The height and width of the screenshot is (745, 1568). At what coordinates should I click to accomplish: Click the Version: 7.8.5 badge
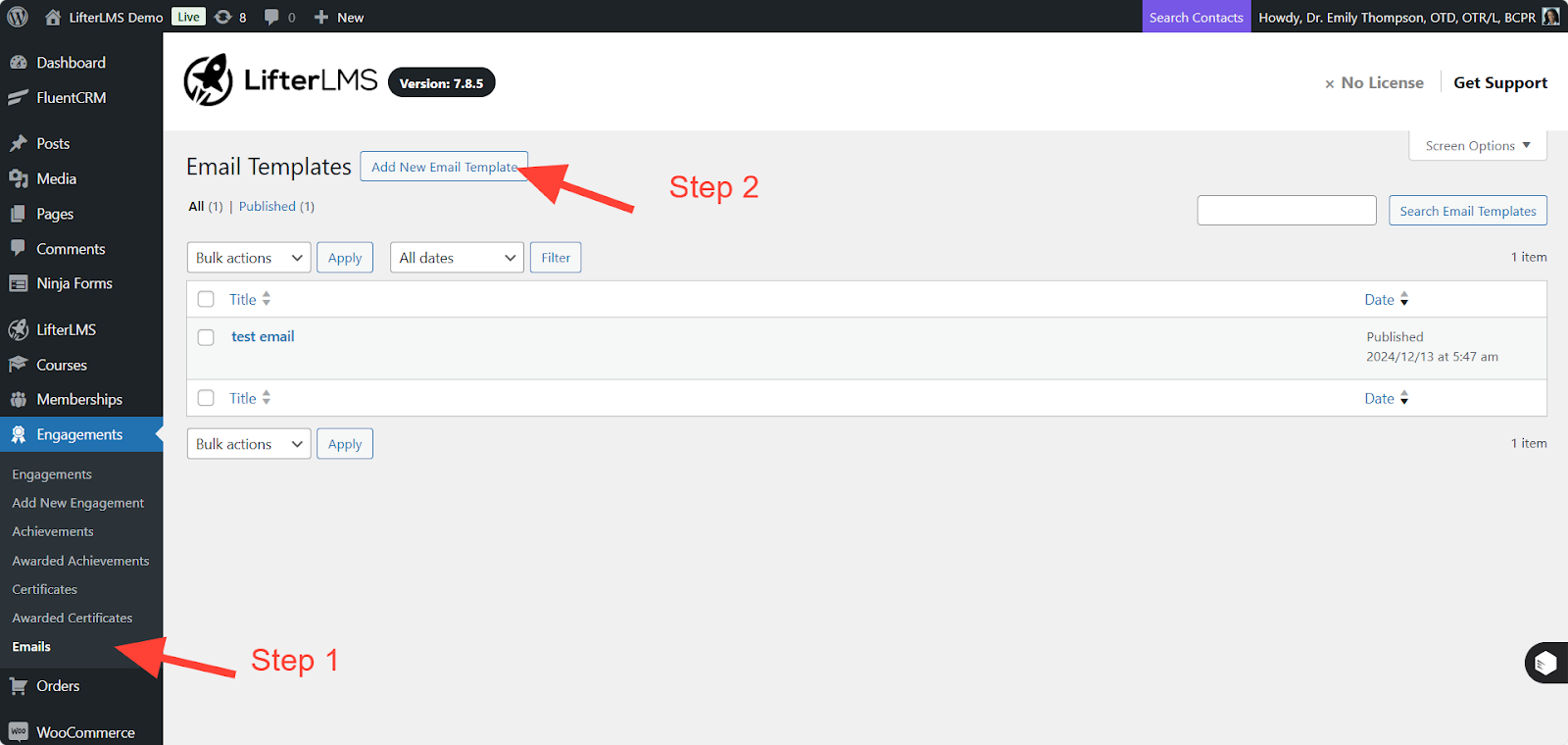(442, 83)
